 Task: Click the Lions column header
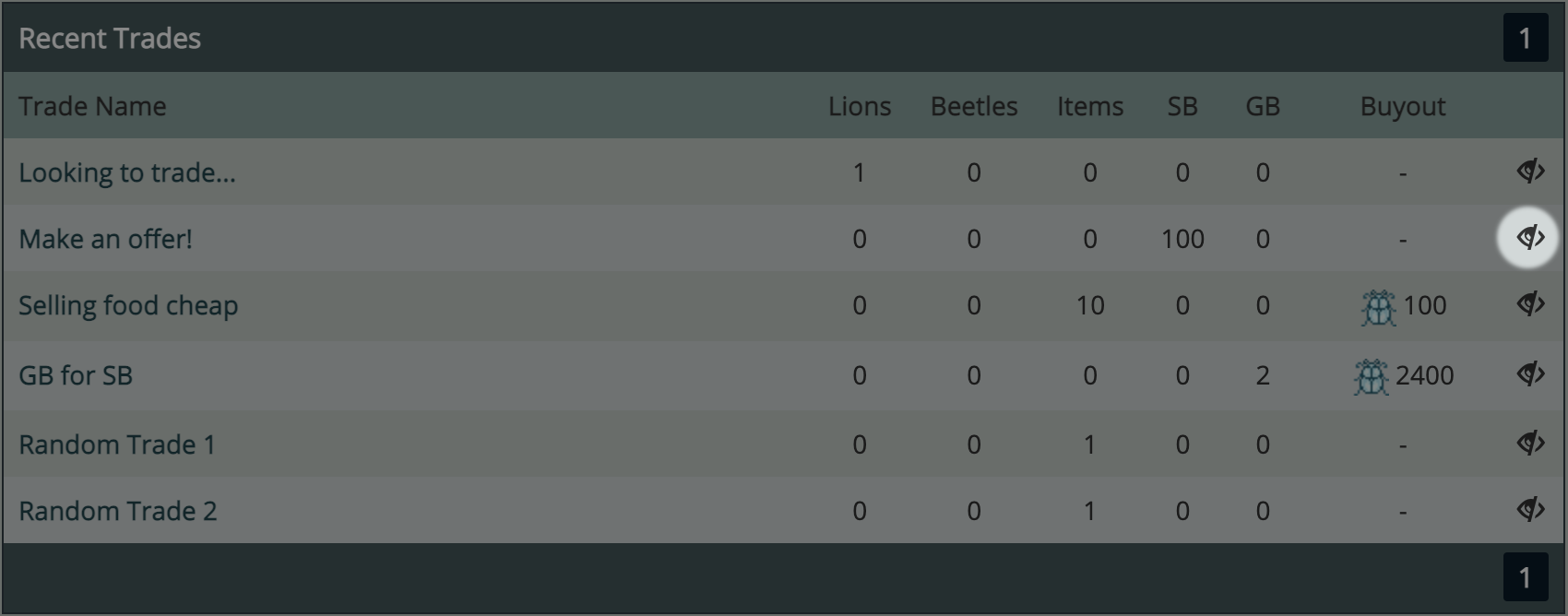[x=860, y=106]
